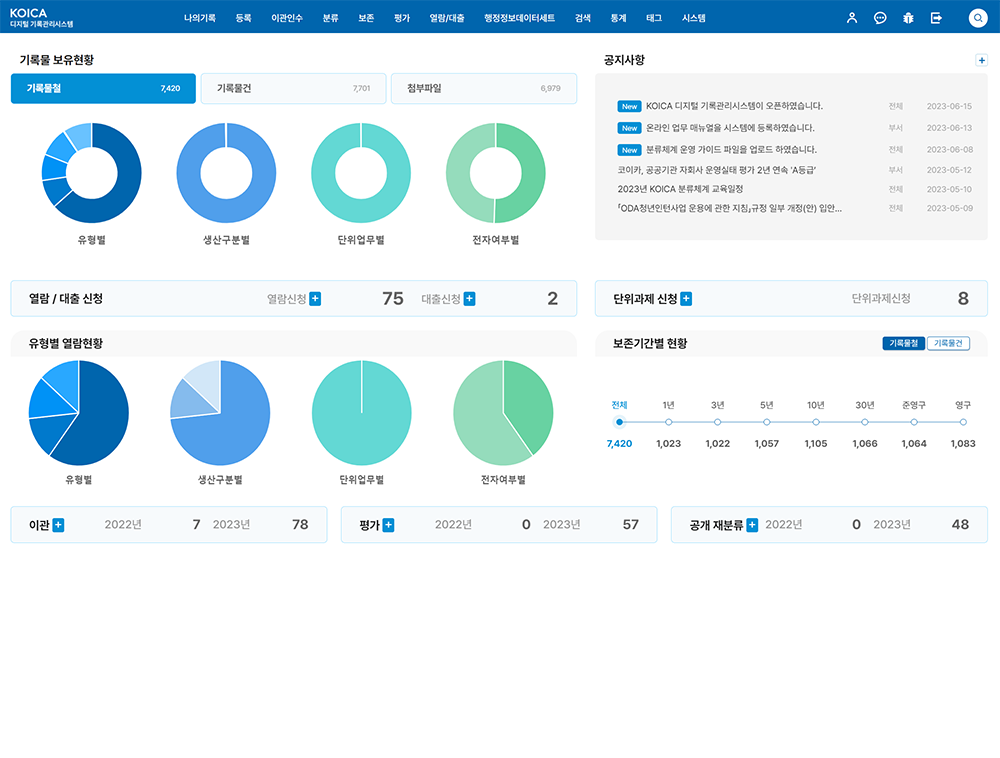
Task: Click the plus icon beside 공개 재분류
Action: point(752,525)
